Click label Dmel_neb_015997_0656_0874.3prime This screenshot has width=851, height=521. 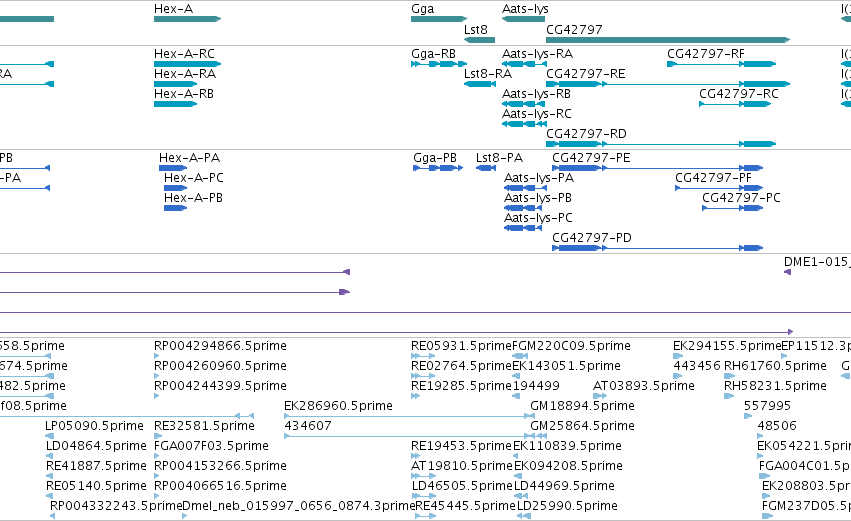tap(299, 506)
